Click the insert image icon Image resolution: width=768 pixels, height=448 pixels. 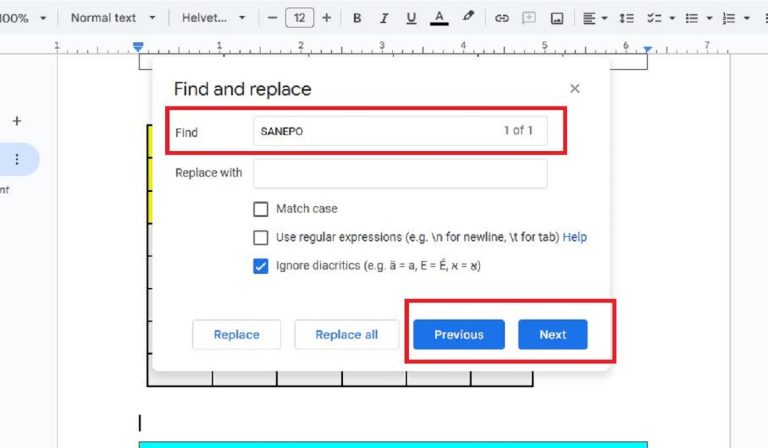click(557, 18)
